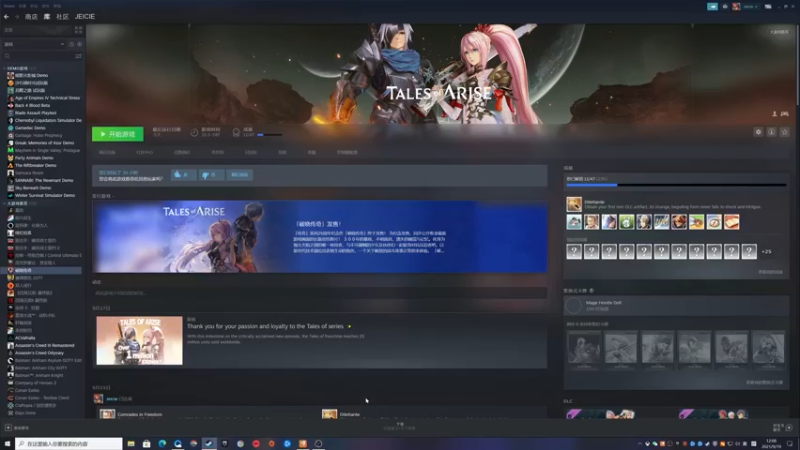Open Steam icon in Windows taskbar

tap(209, 444)
